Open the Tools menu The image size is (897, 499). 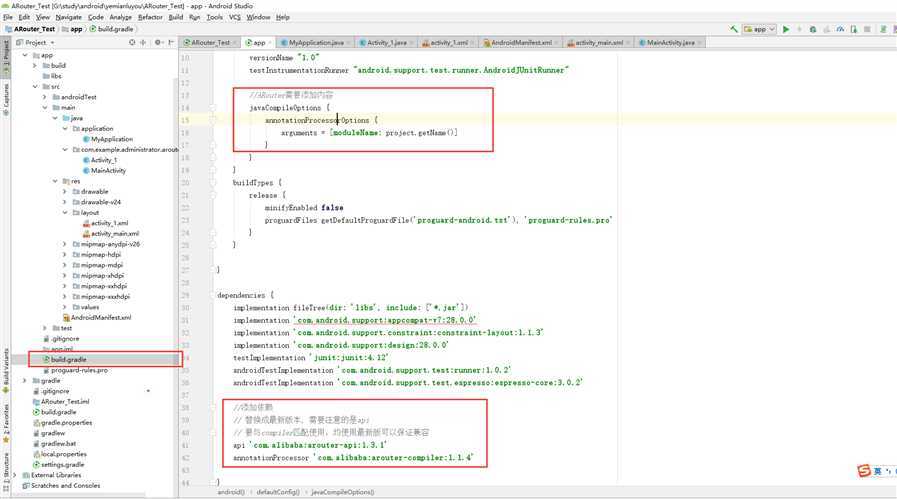click(215, 17)
